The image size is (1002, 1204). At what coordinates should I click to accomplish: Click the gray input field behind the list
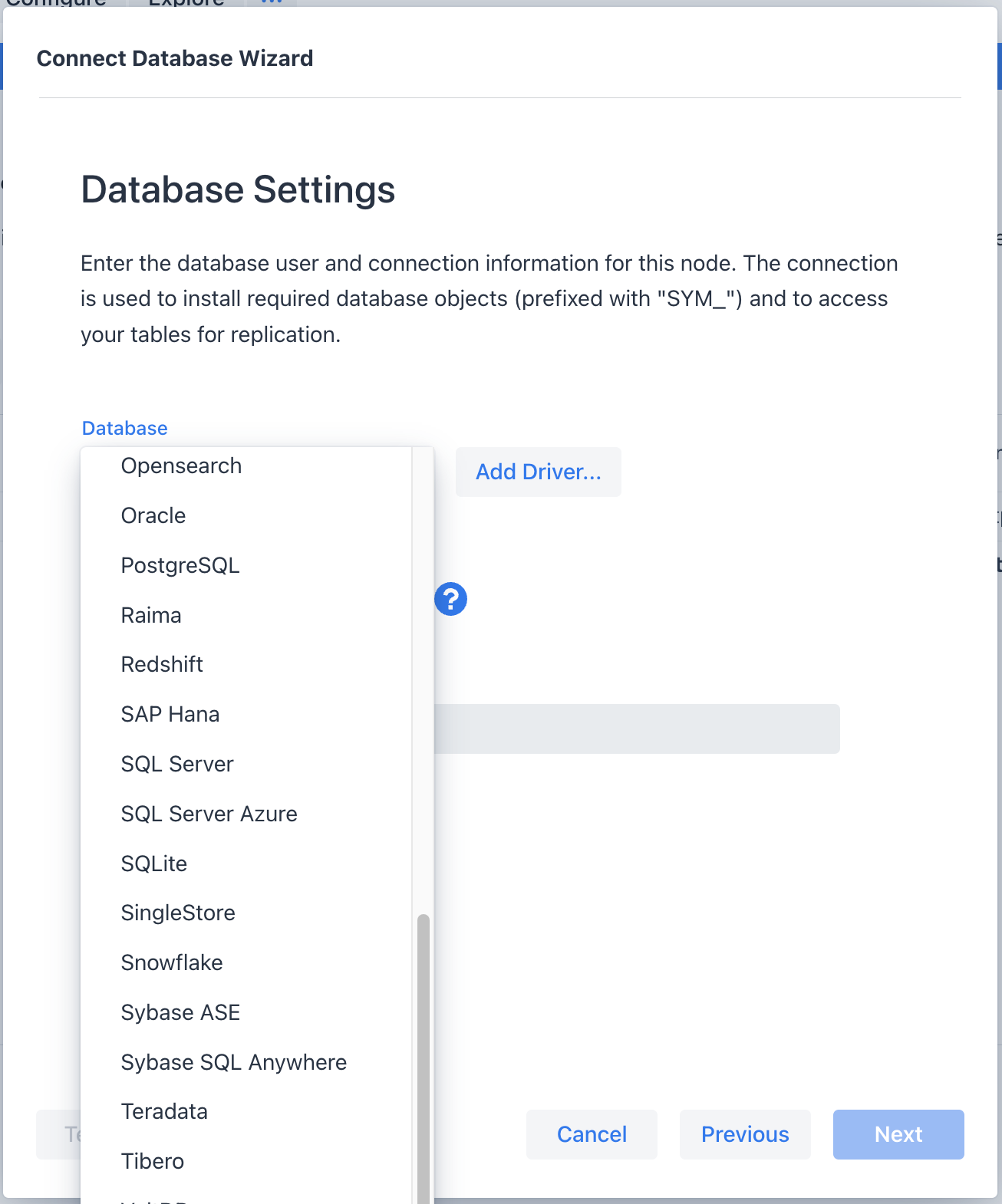637,729
